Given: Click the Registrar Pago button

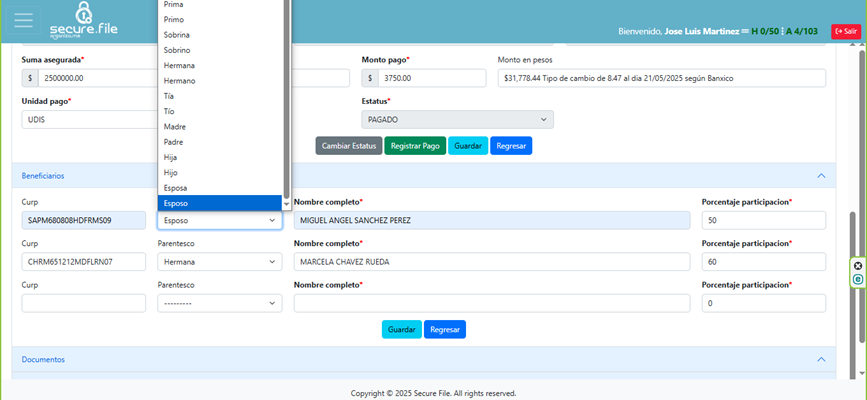Looking at the screenshot, I should click(415, 146).
